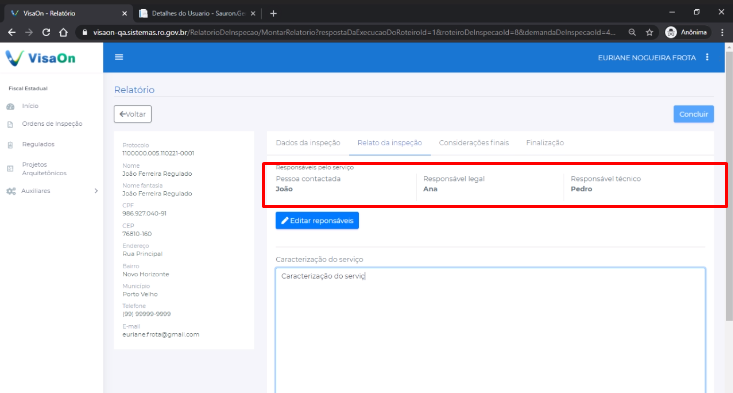Click the CEP value 76810-160
This screenshot has height=393, width=733.
pyautogui.click(x=137, y=234)
